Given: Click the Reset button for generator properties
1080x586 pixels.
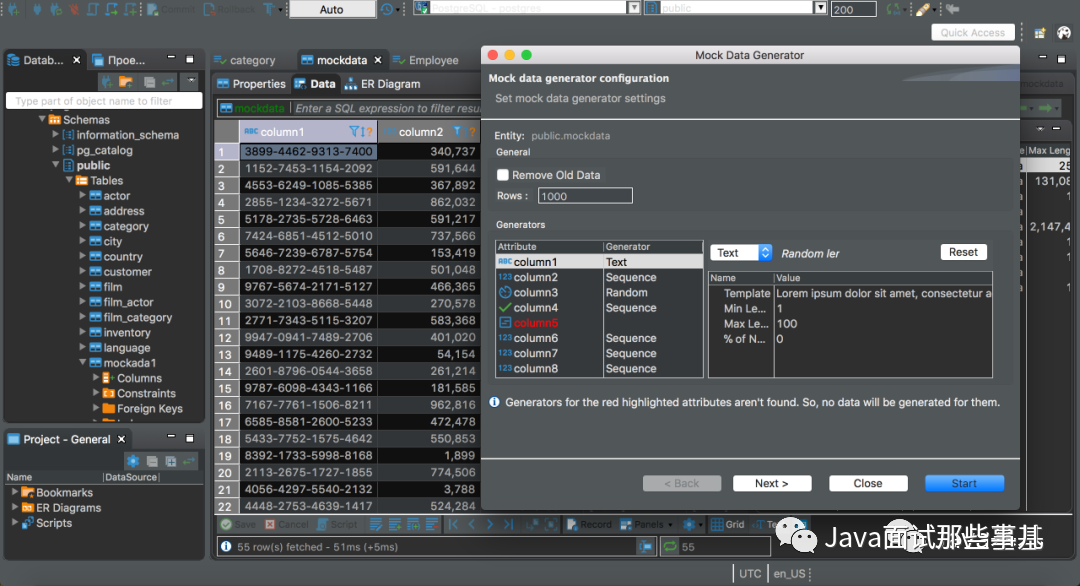Looking at the screenshot, I should click(964, 252).
